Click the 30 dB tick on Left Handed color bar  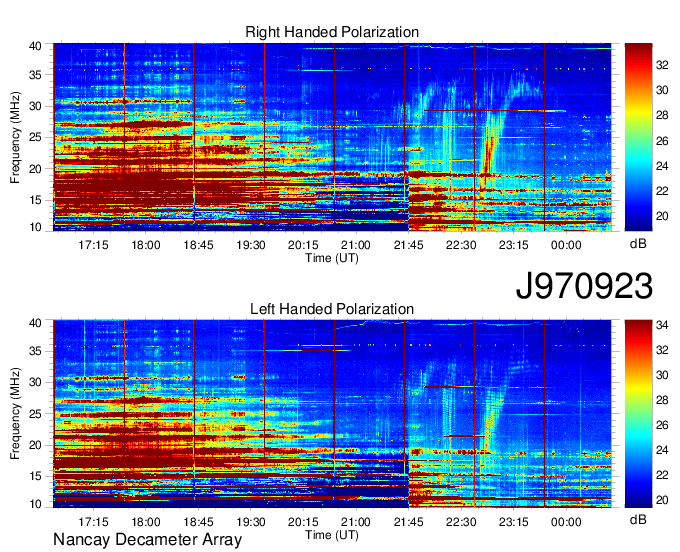point(662,375)
